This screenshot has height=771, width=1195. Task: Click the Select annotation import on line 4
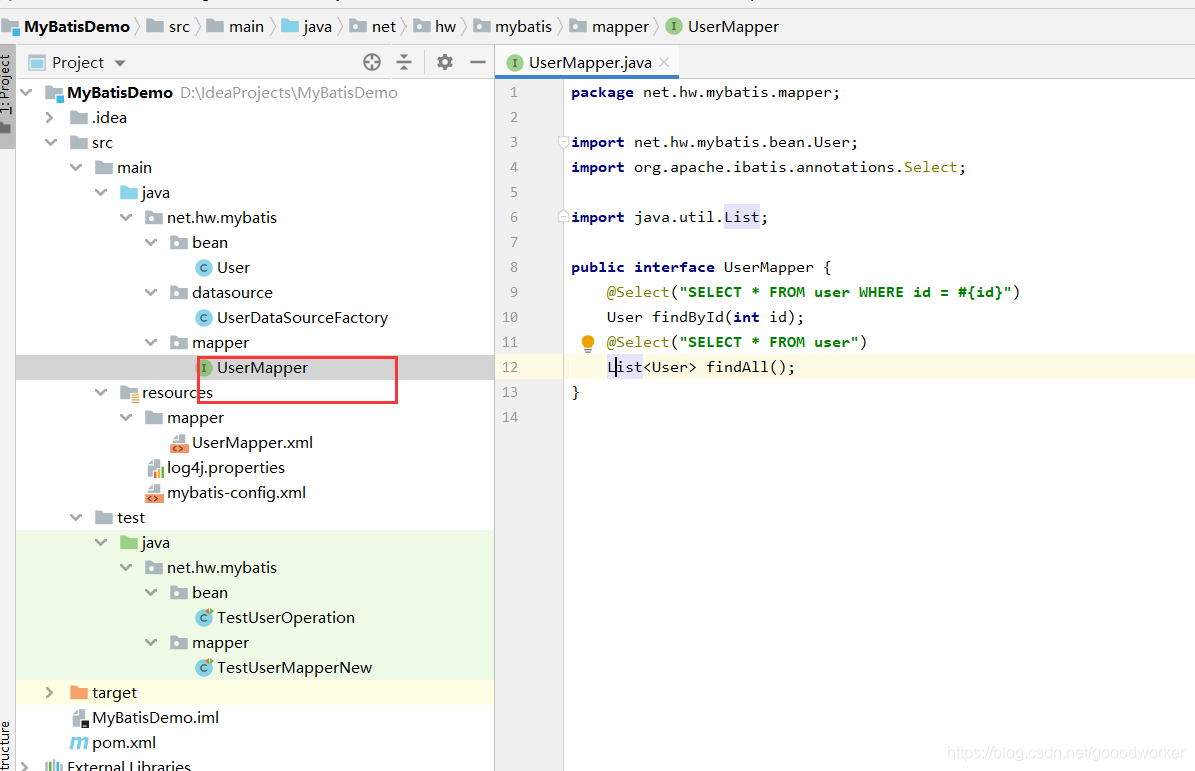pos(930,167)
